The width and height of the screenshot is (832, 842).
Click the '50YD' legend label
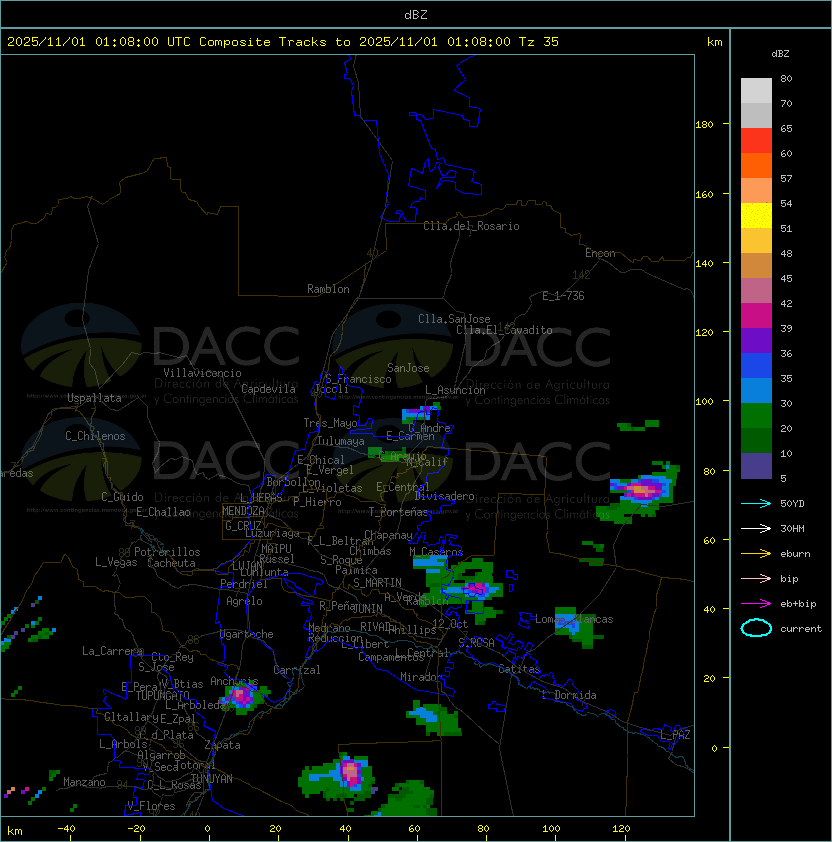(x=792, y=504)
